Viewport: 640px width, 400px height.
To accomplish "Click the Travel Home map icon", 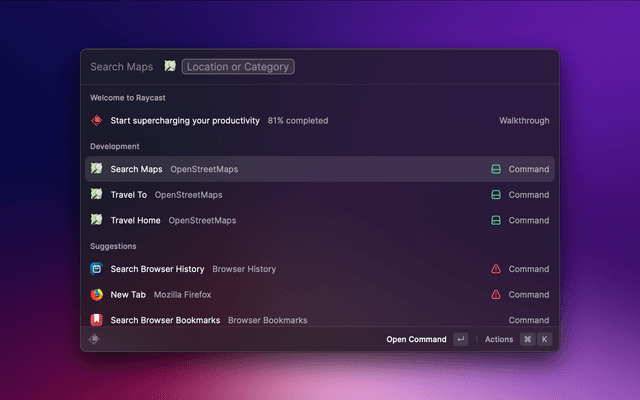I will (97, 220).
